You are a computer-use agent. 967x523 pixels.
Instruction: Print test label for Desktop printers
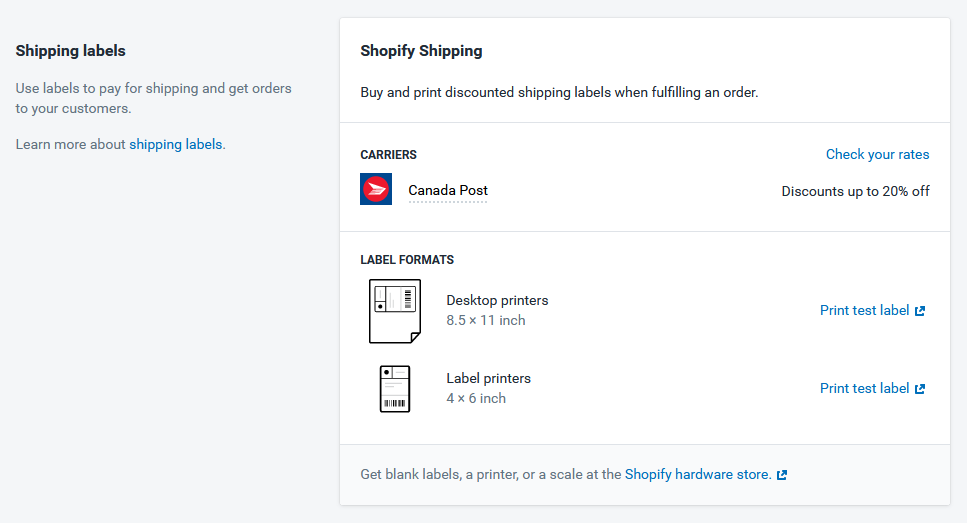(x=865, y=310)
